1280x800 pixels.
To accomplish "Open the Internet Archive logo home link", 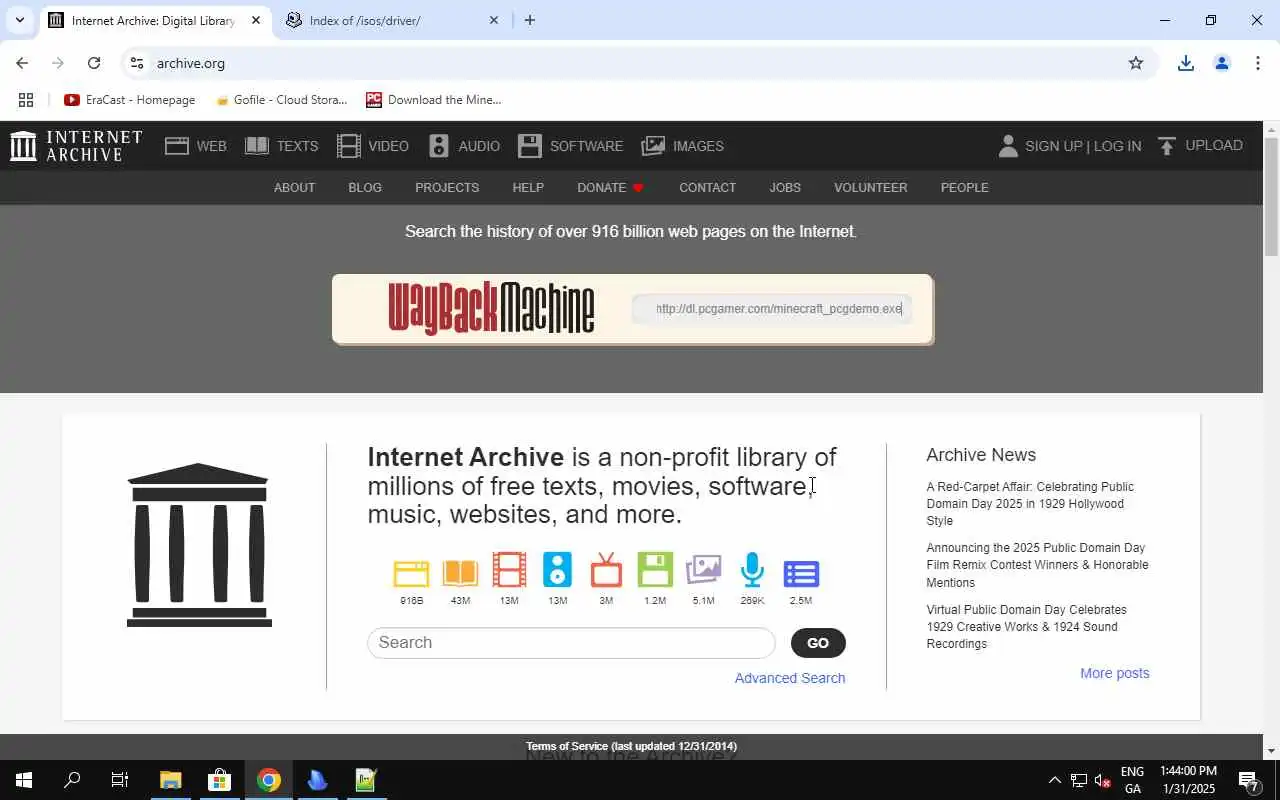I will coord(76,146).
